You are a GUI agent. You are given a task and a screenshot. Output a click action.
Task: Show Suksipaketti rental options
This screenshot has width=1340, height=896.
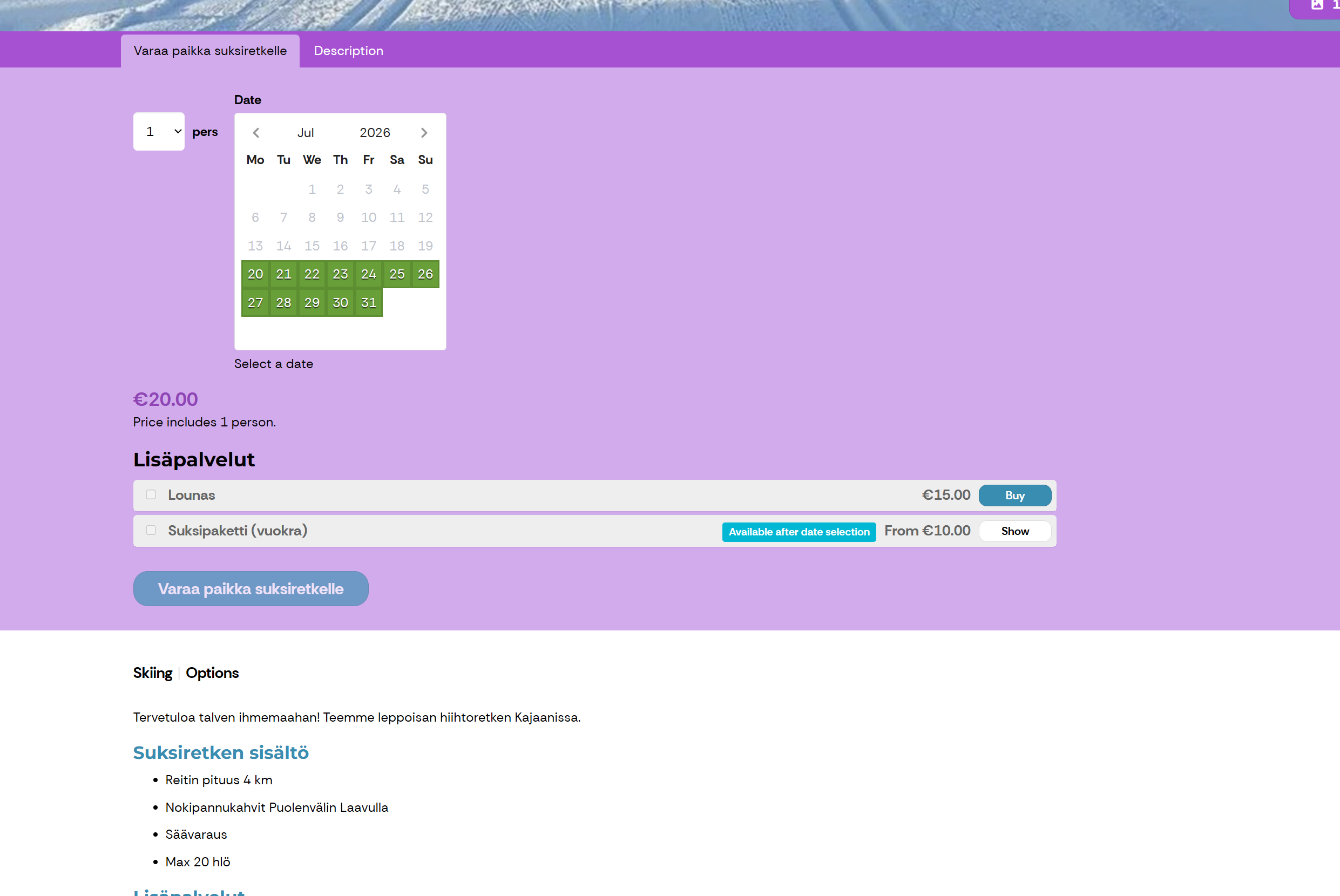[1015, 531]
